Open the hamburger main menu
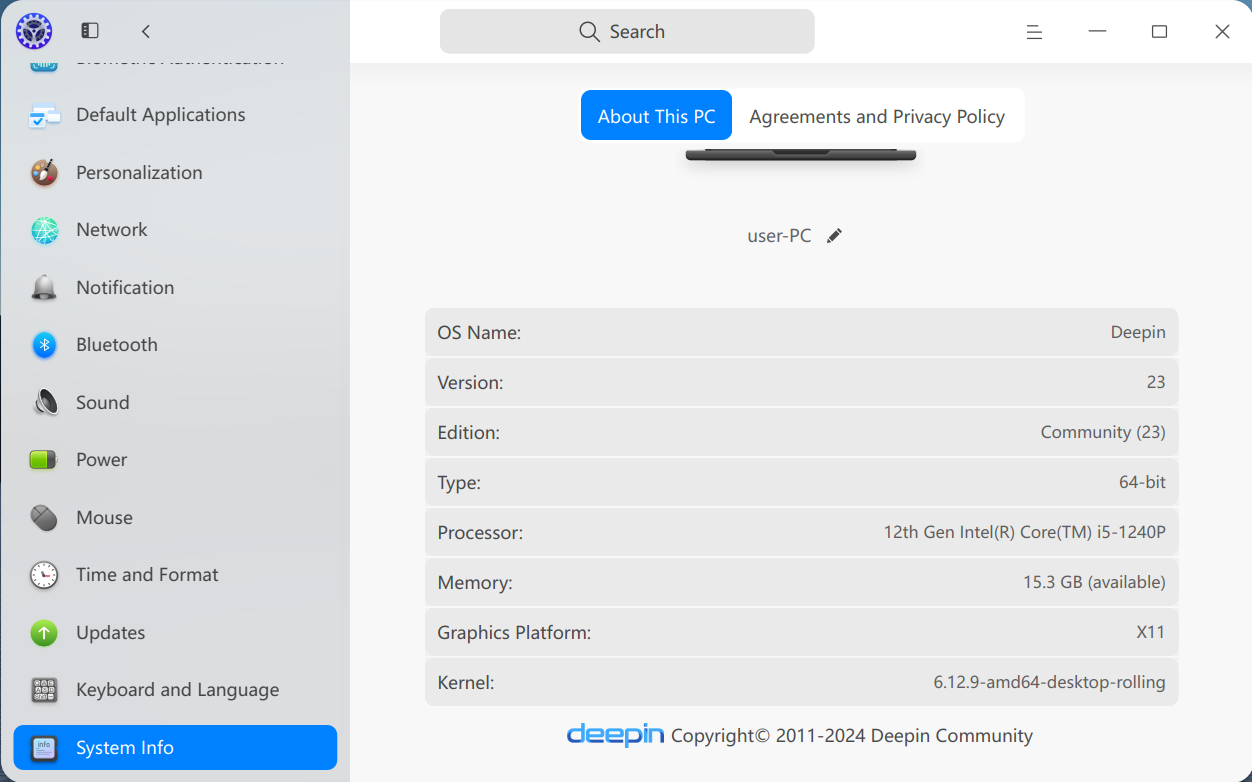Image resolution: width=1252 pixels, height=782 pixels. pyautogui.click(x=1034, y=32)
